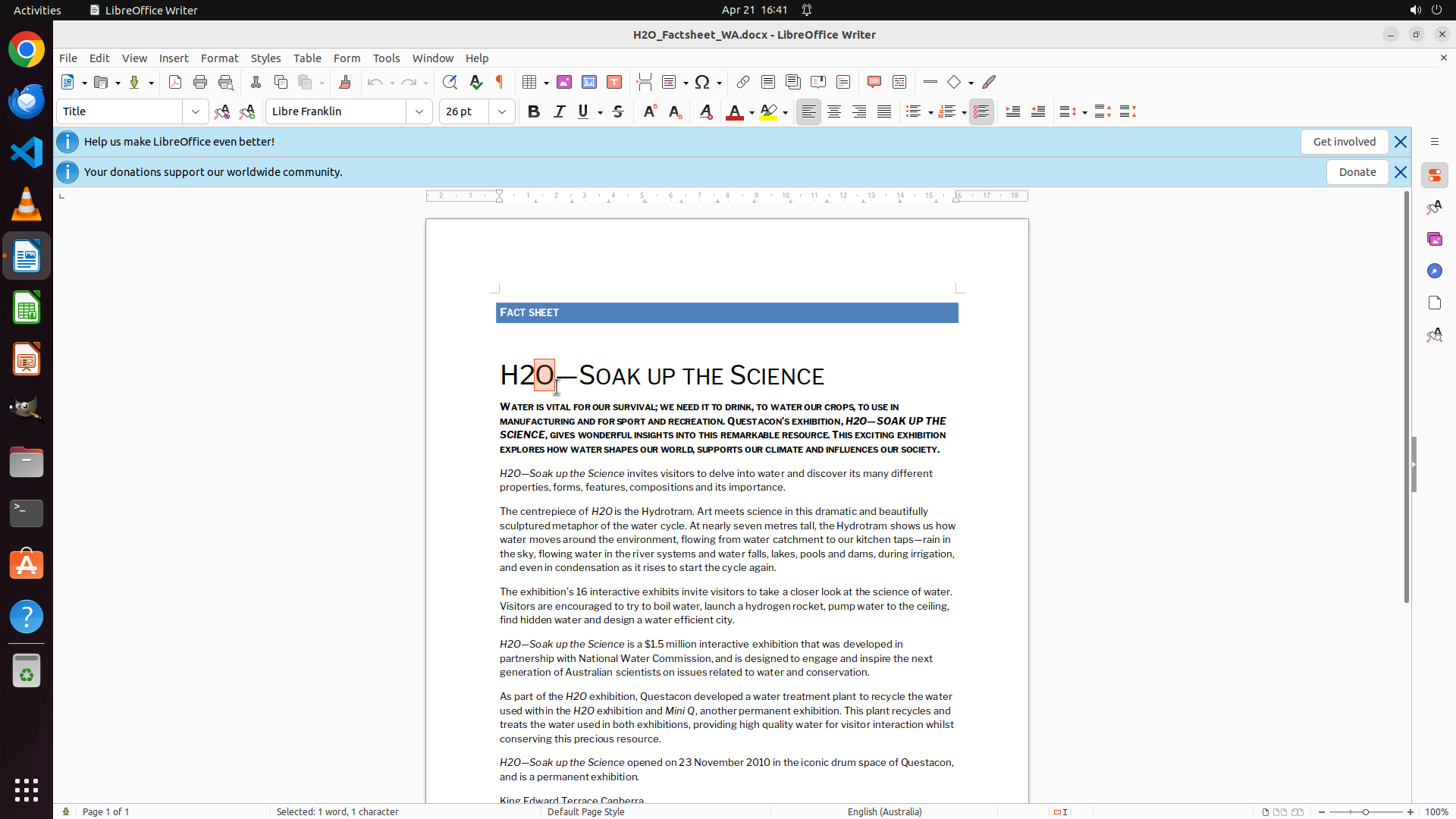Open the Navigator sidebar panel
This screenshot has width=1456, height=819.
coord(1434,271)
